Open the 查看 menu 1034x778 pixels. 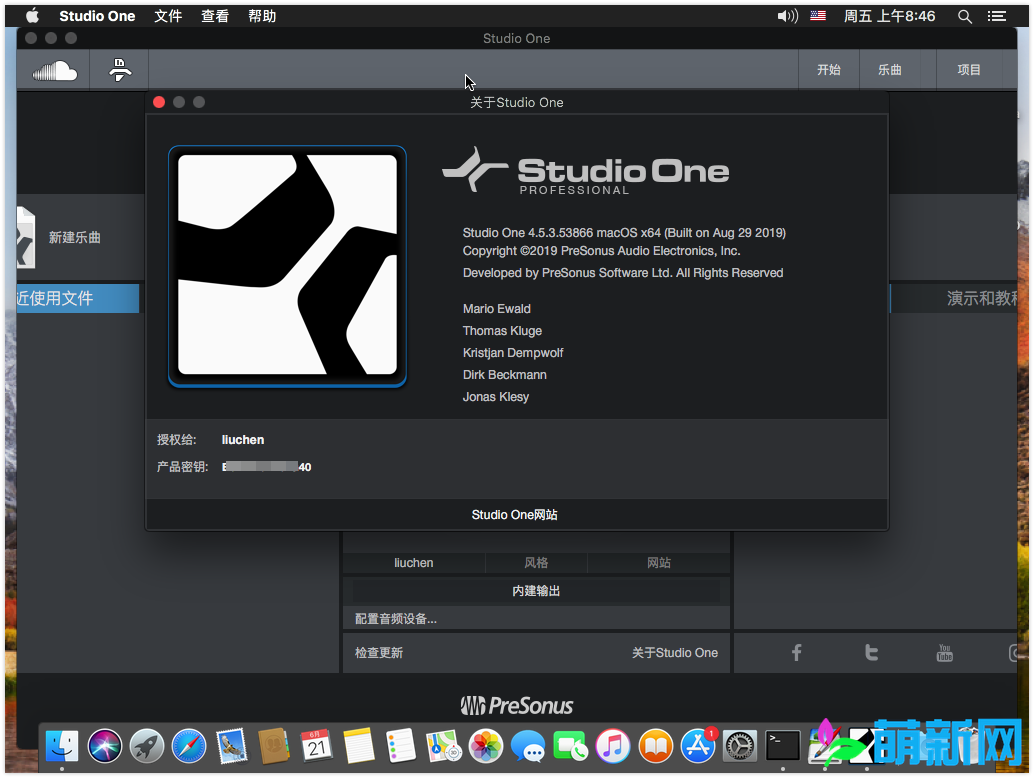[x=215, y=16]
